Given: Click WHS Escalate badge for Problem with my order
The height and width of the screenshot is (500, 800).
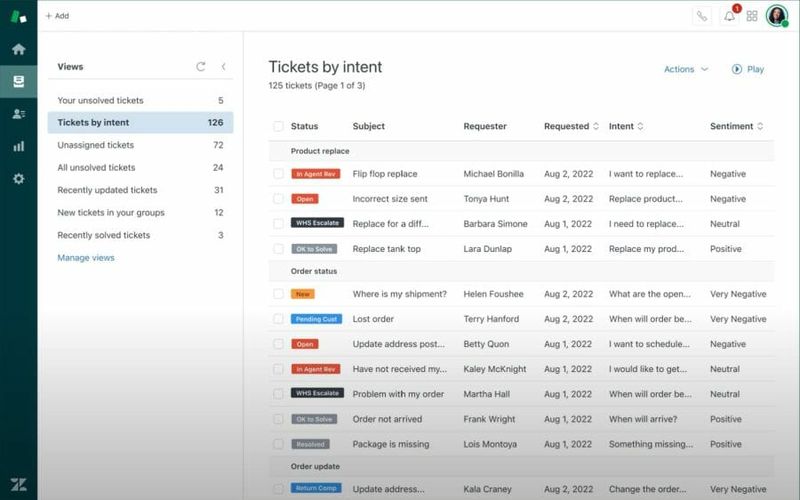Looking at the screenshot, I should pos(317,393).
